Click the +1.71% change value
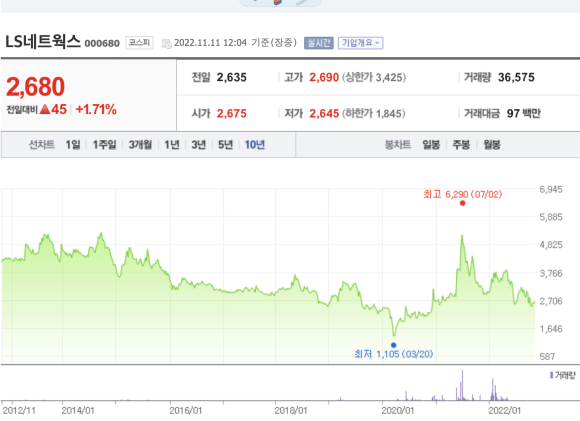The width and height of the screenshot is (580, 421). [x=96, y=110]
